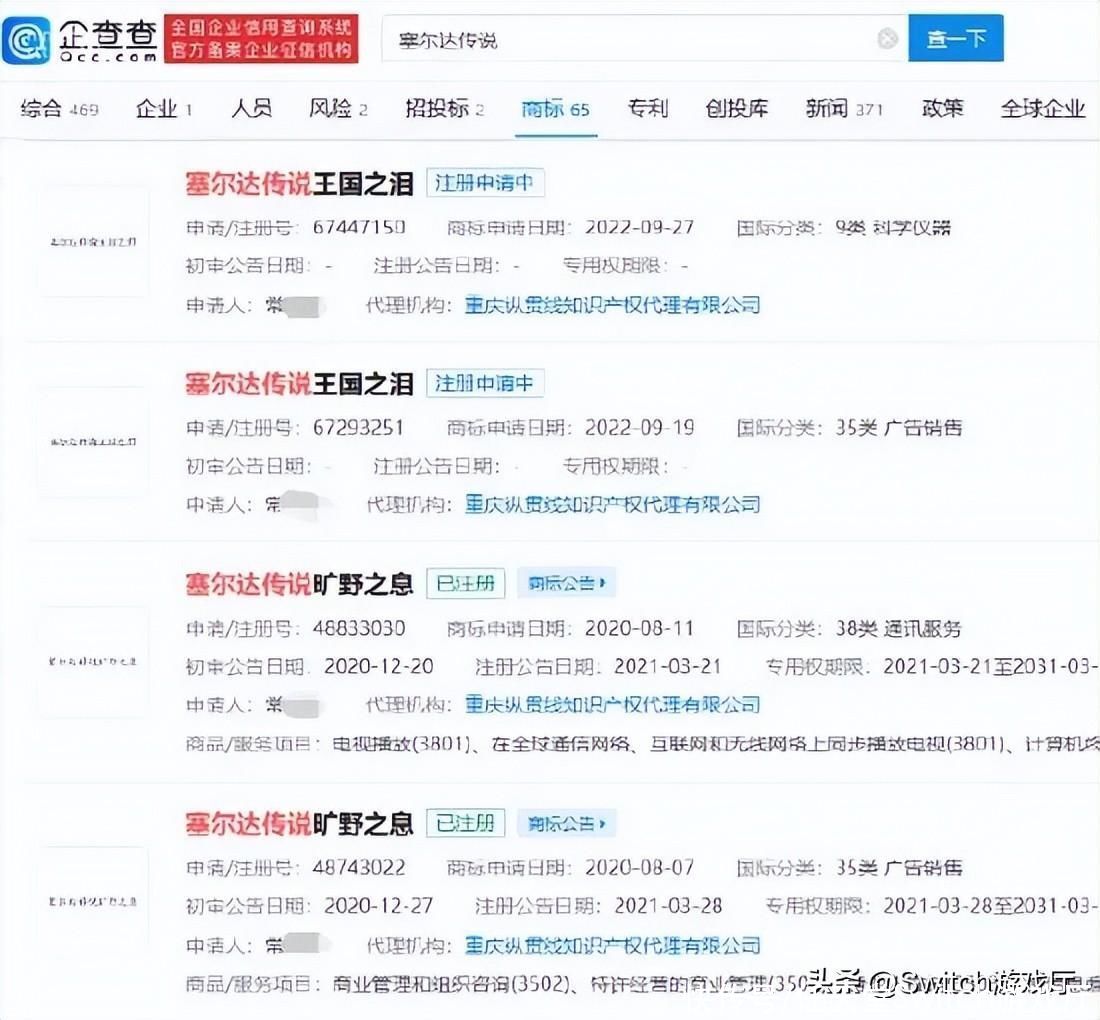Image resolution: width=1100 pixels, height=1020 pixels.
Task: Switch to the 人员 tab
Action: [251, 109]
